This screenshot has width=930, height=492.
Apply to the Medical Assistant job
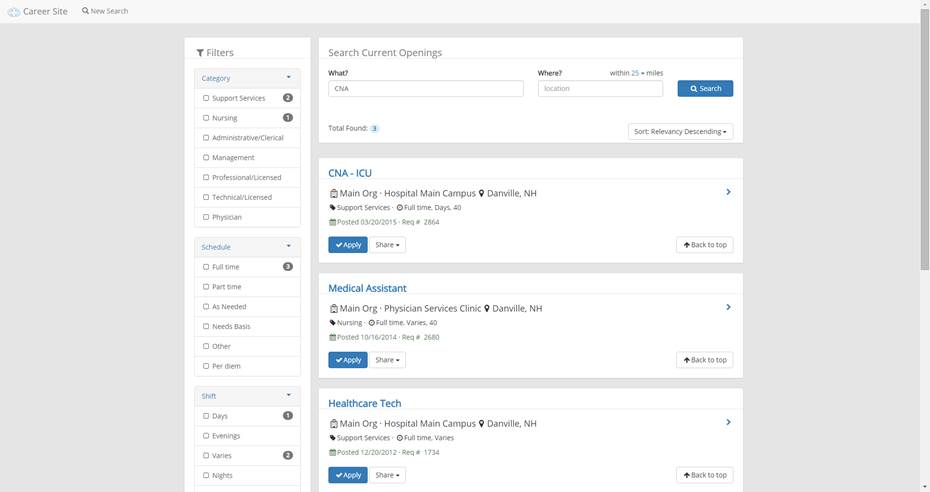(x=348, y=360)
